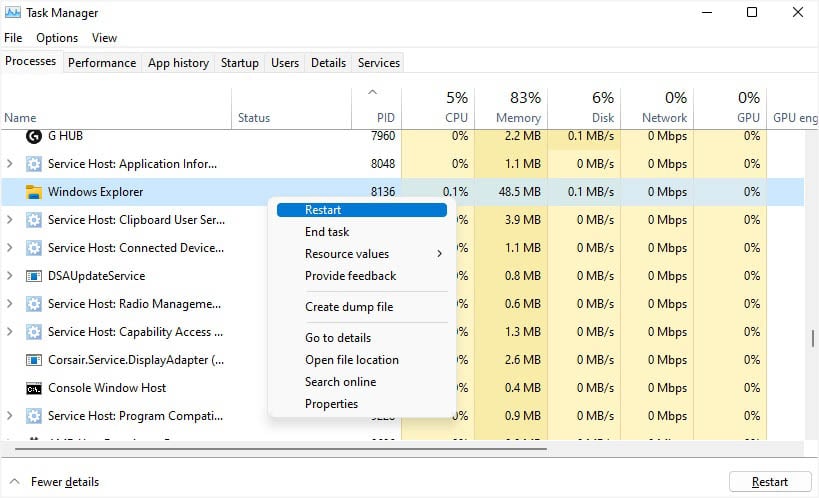This screenshot has width=819, height=498.
Task: Click the G HUB process icon
Action: point(33,136)
